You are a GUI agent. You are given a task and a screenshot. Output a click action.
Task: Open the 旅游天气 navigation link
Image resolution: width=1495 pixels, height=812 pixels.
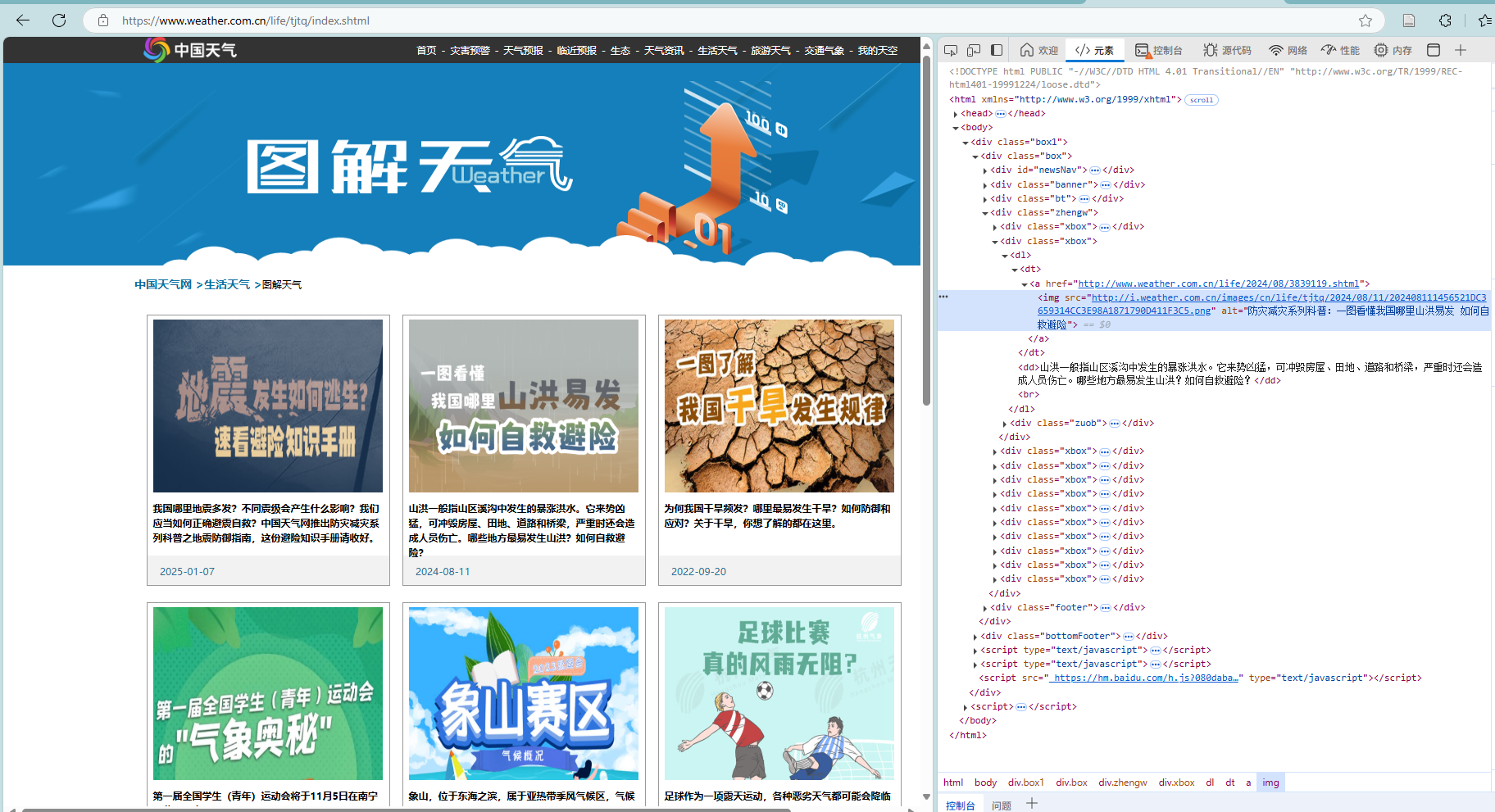[x=771, y=51]
